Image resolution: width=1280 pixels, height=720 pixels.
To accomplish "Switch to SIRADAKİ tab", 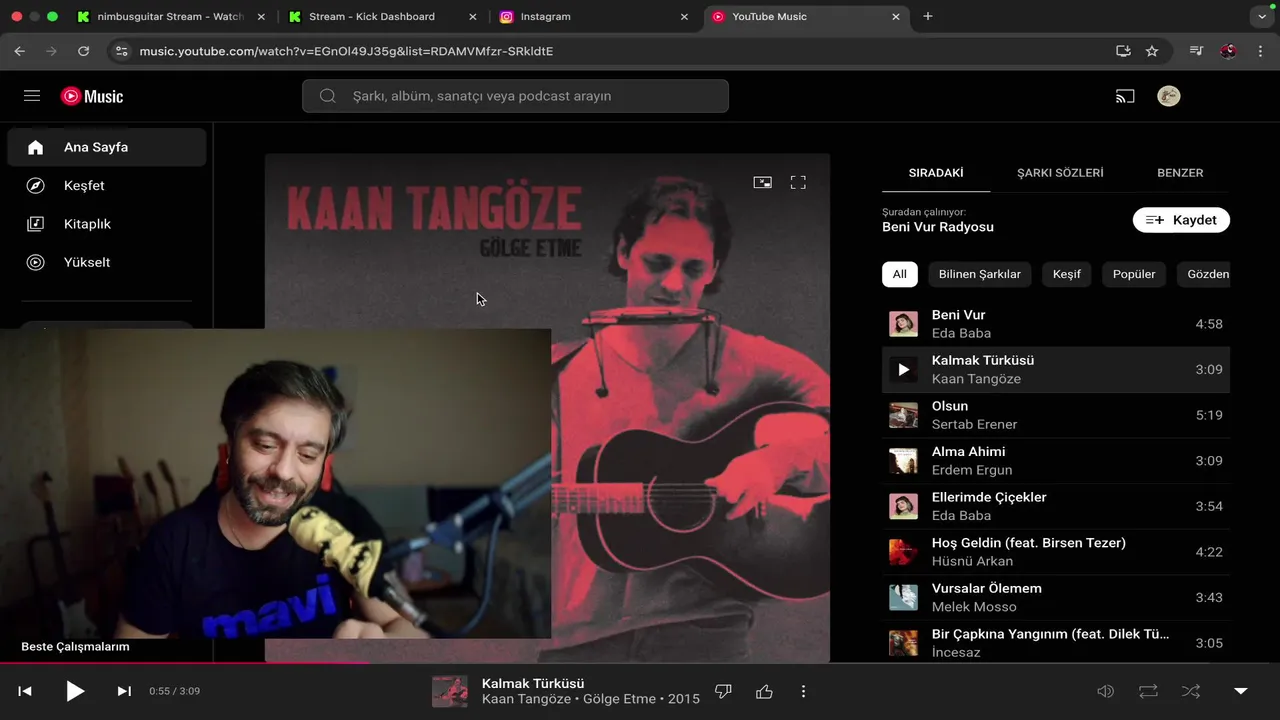I will [x=936, y=173].
